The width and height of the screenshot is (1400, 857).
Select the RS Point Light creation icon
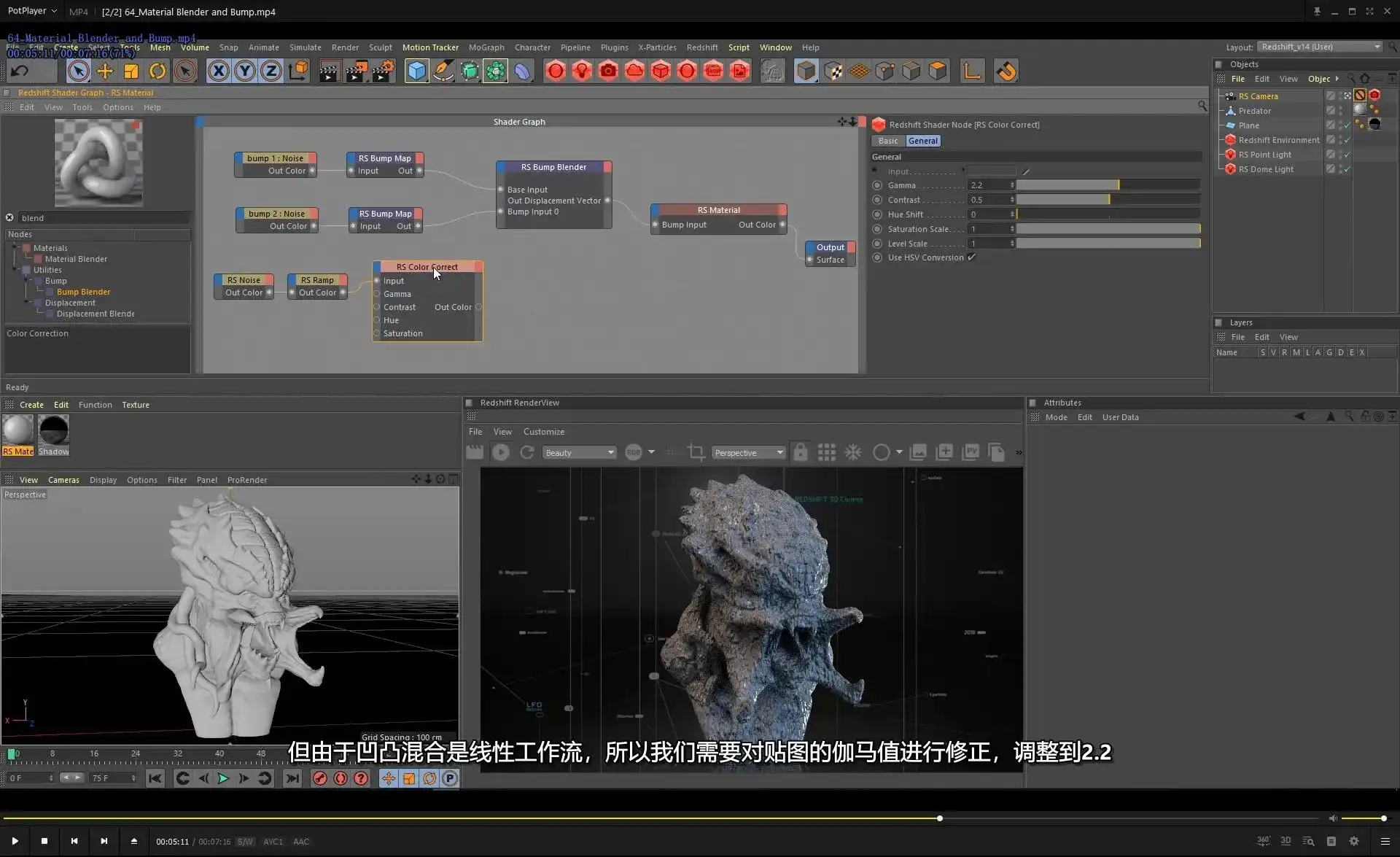click(x=582, y=71)
